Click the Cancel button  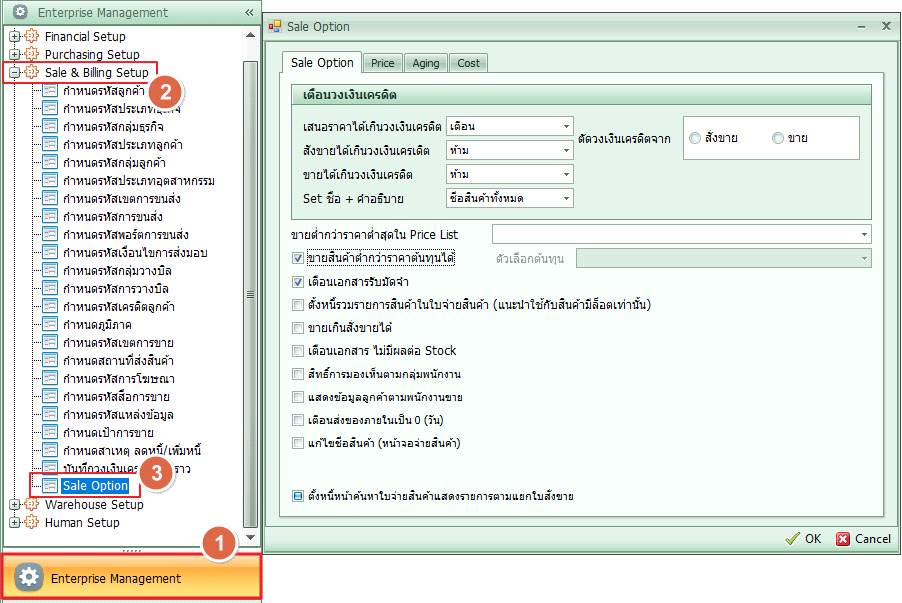tap(863, 538)
